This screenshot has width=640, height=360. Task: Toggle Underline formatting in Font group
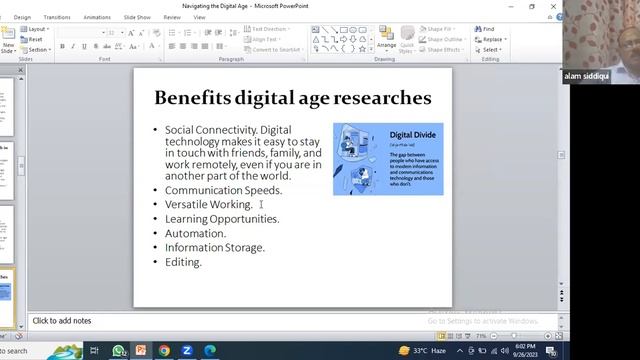(x=84, y=47)
